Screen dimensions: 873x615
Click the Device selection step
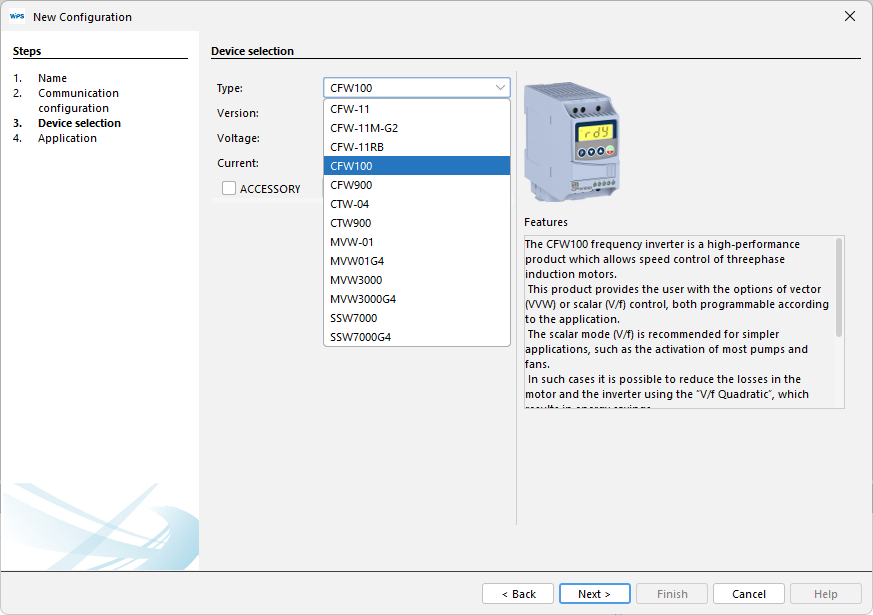pyautogui.click(x=79, y=123)
